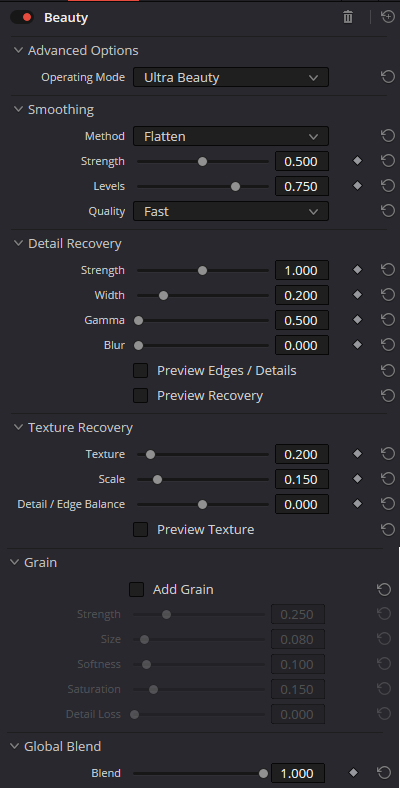Screen dimensions: 400x788
Task: Add keyframe for Smoothing Strength
Action: [357, 161]
